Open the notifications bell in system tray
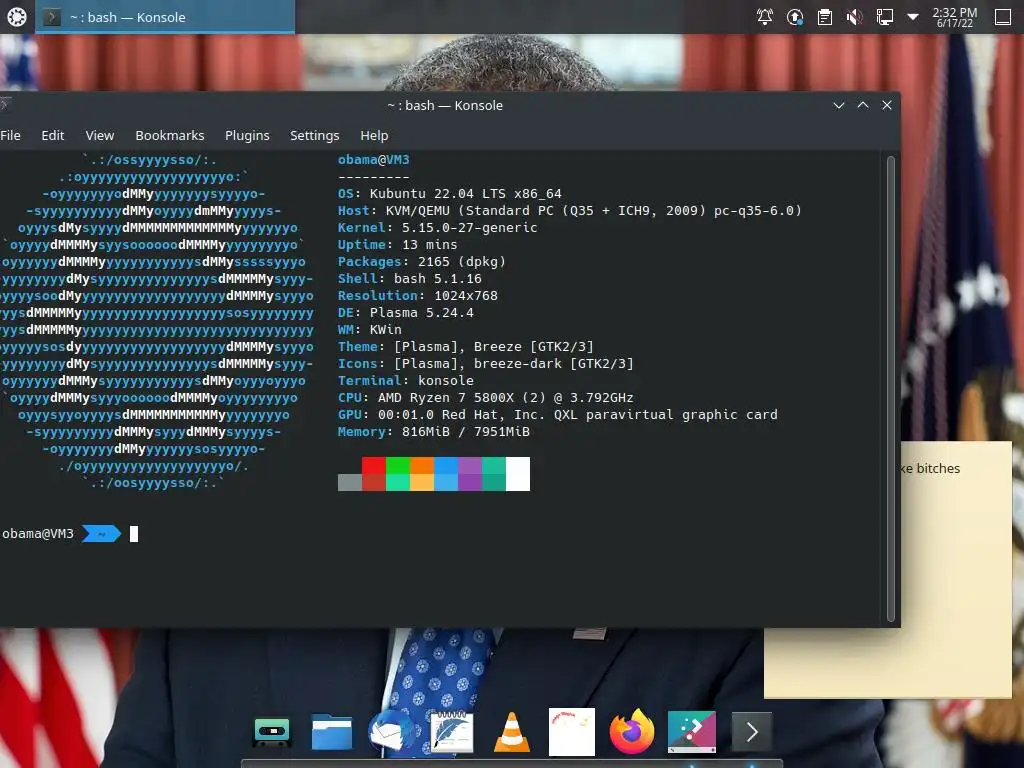Viewport: 1024px width, 768px height. (x=765, y=17)
